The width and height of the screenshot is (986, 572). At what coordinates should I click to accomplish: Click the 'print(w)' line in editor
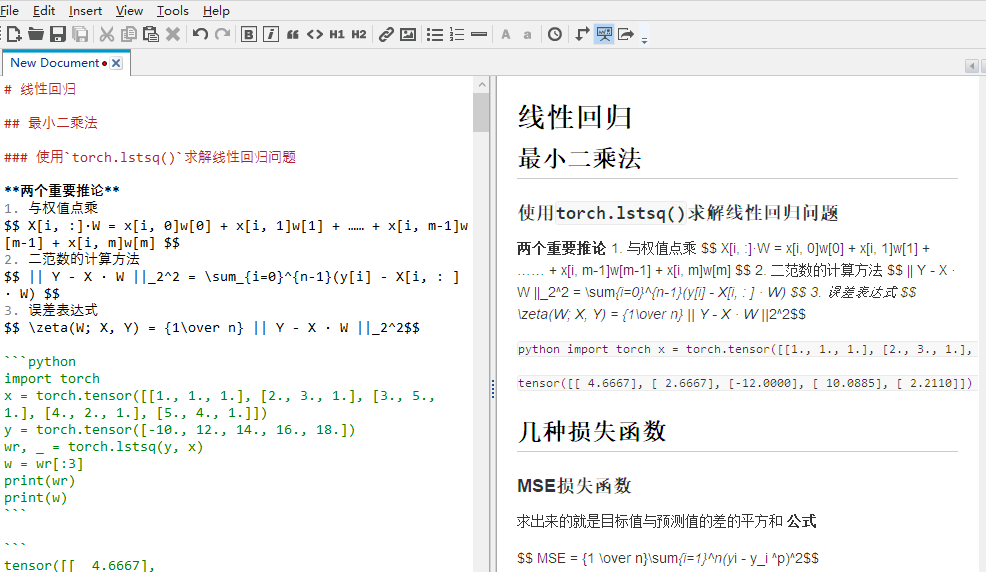[x=36, y=497]
